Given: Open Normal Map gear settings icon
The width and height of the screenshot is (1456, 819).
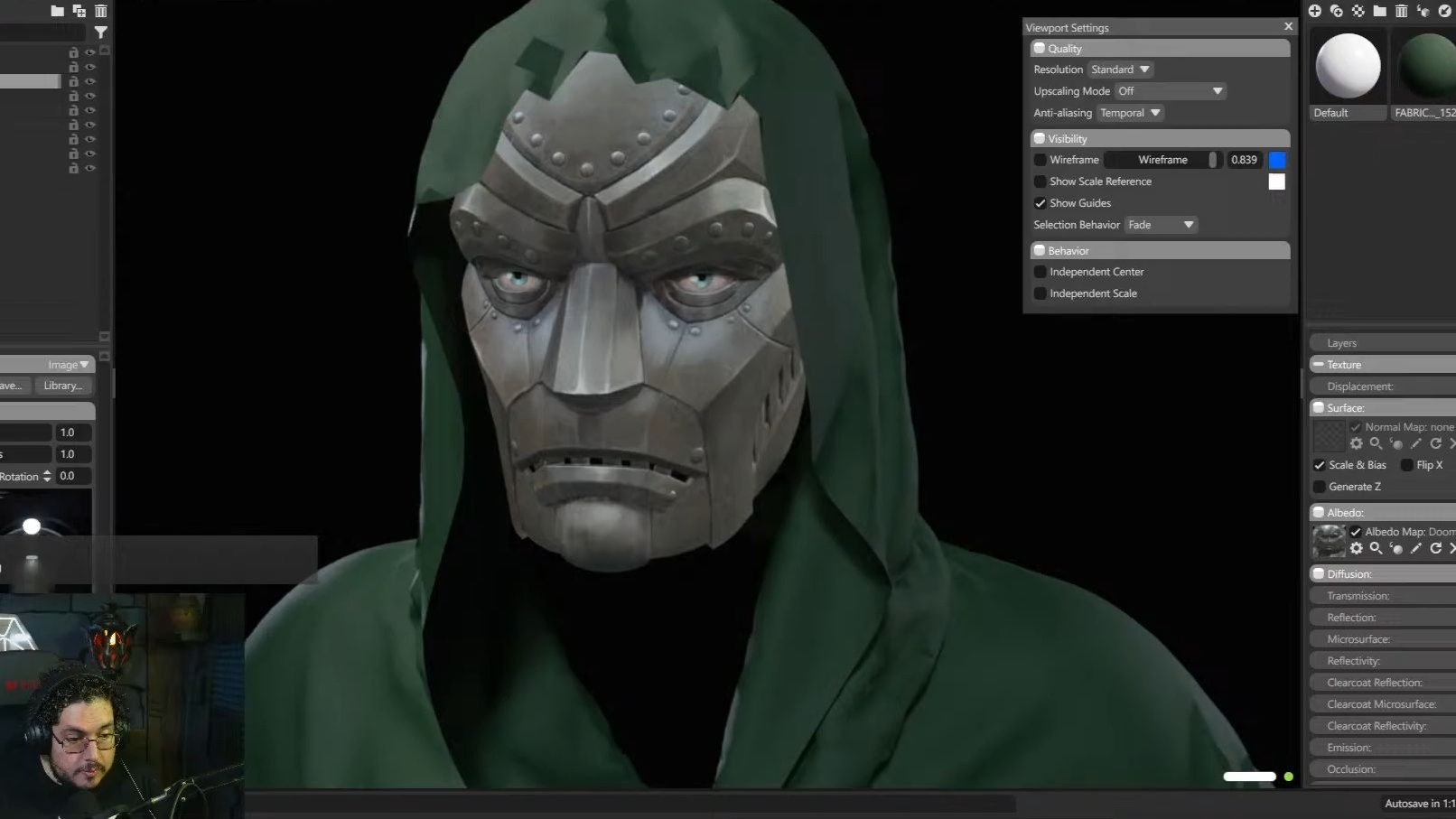Looking at the screenshot, I should tap(1357, 443).
